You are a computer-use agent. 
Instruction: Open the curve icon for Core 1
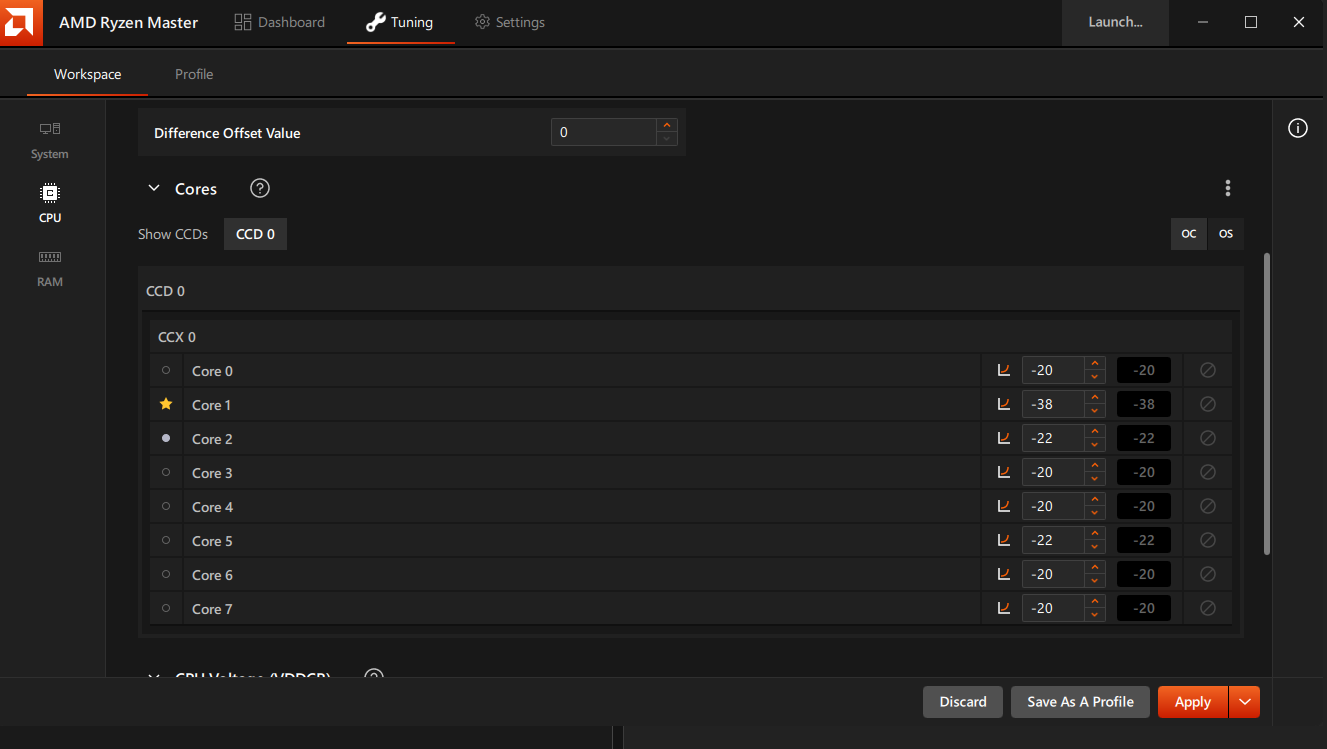click(x=1004, y=404)
